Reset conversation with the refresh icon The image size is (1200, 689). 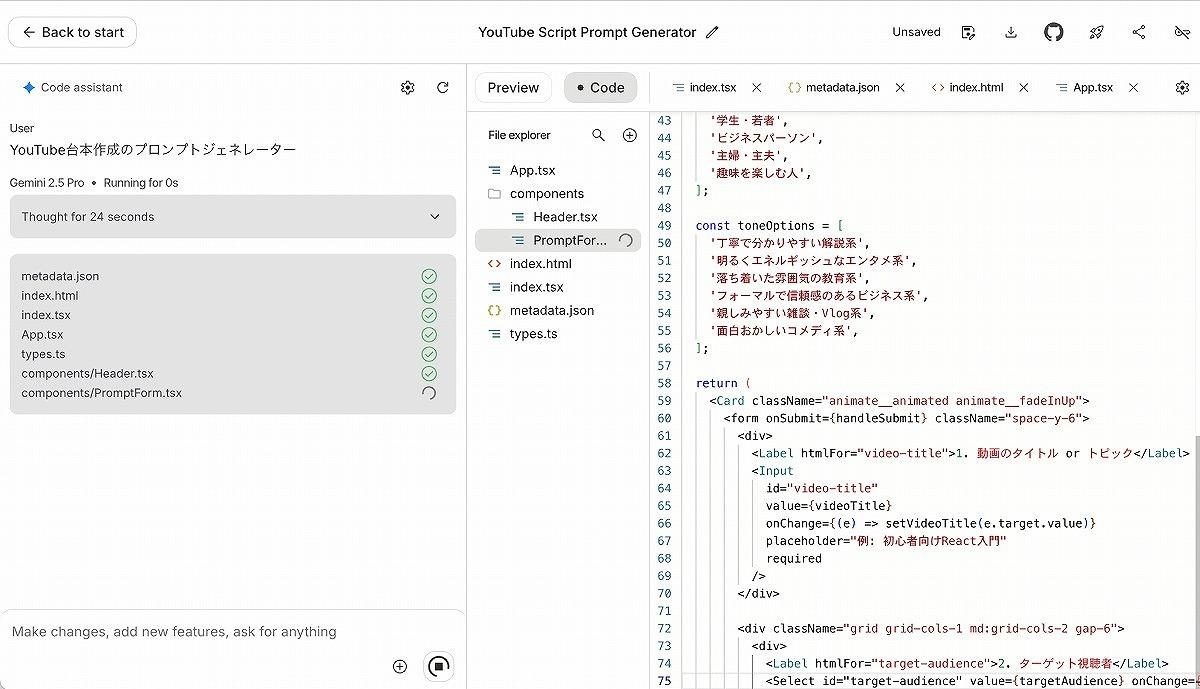[443, 88]
